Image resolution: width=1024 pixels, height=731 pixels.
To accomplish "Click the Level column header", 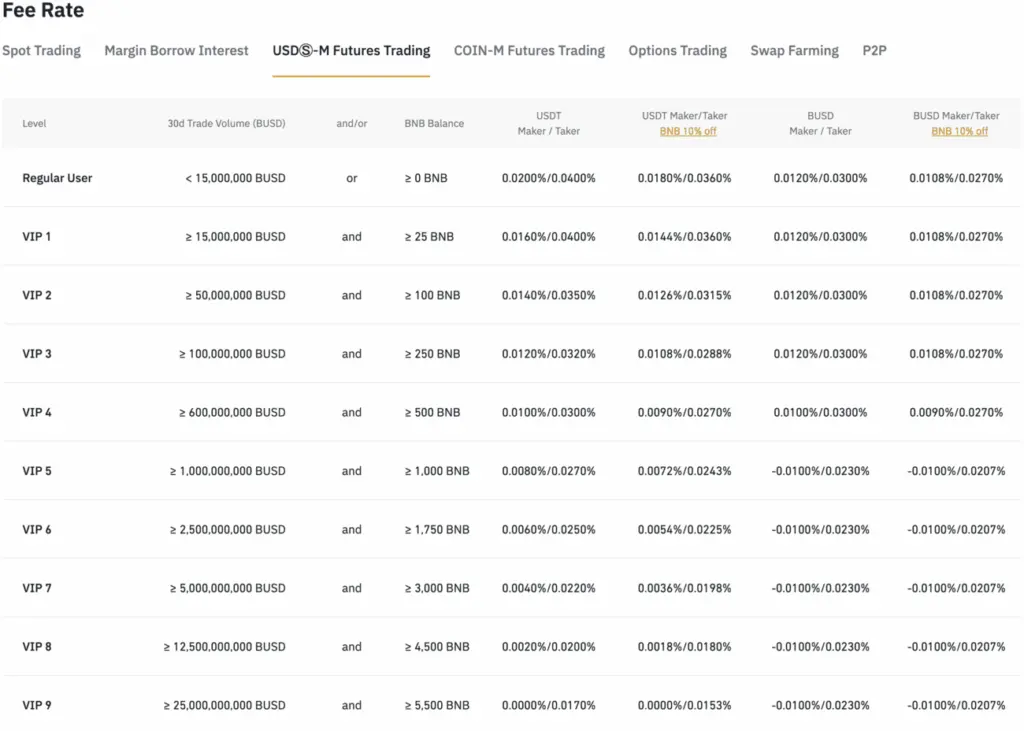I will (34, 123).
